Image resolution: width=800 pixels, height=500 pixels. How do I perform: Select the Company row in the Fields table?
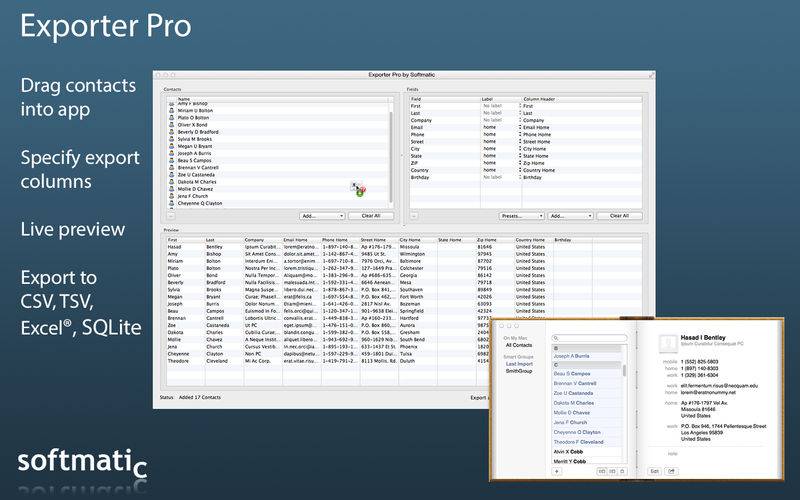526,120
